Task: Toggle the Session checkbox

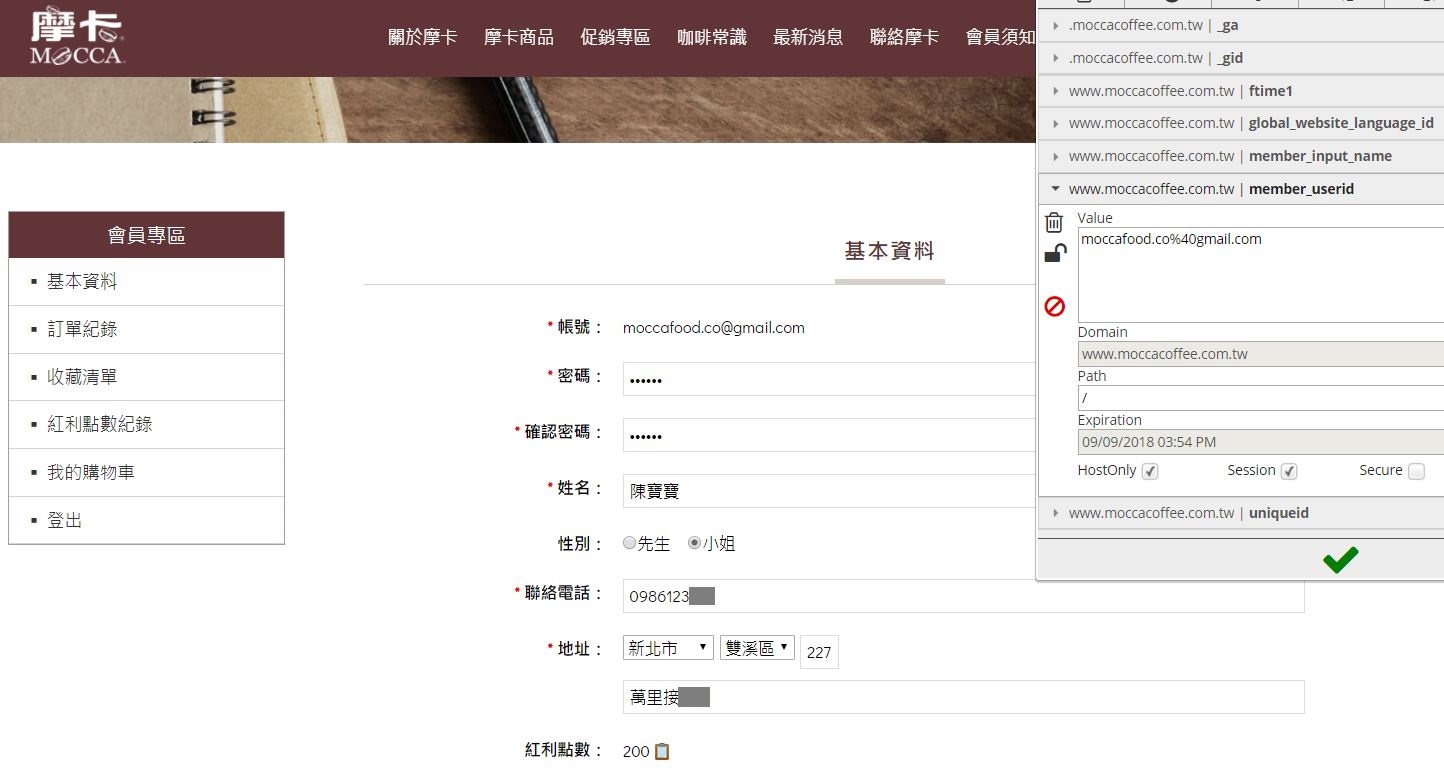Action: pos(1289,471)
